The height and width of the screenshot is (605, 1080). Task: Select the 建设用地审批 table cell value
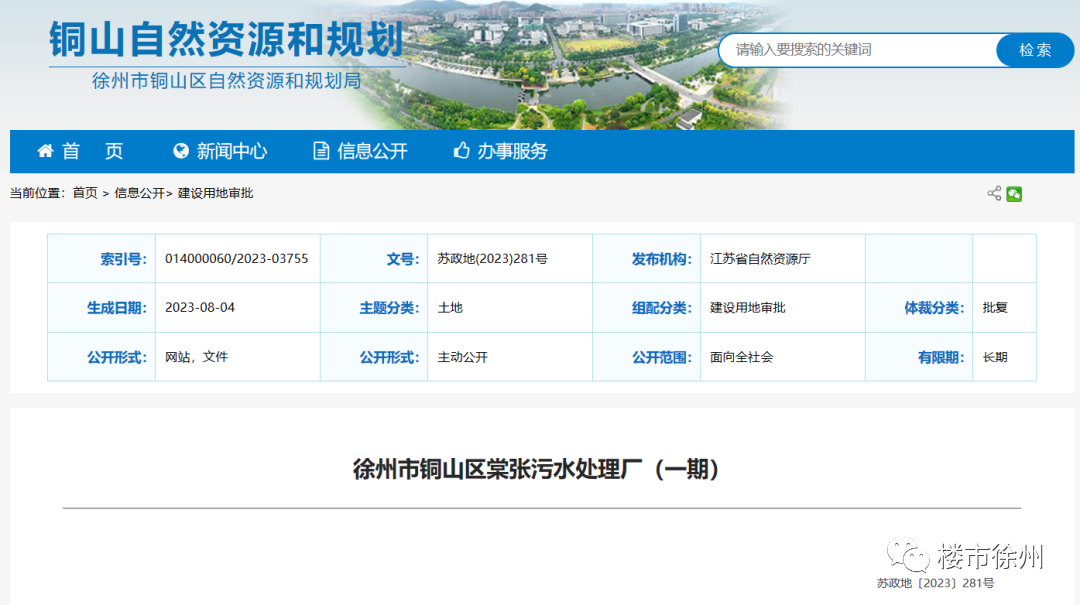coord(748,307)
